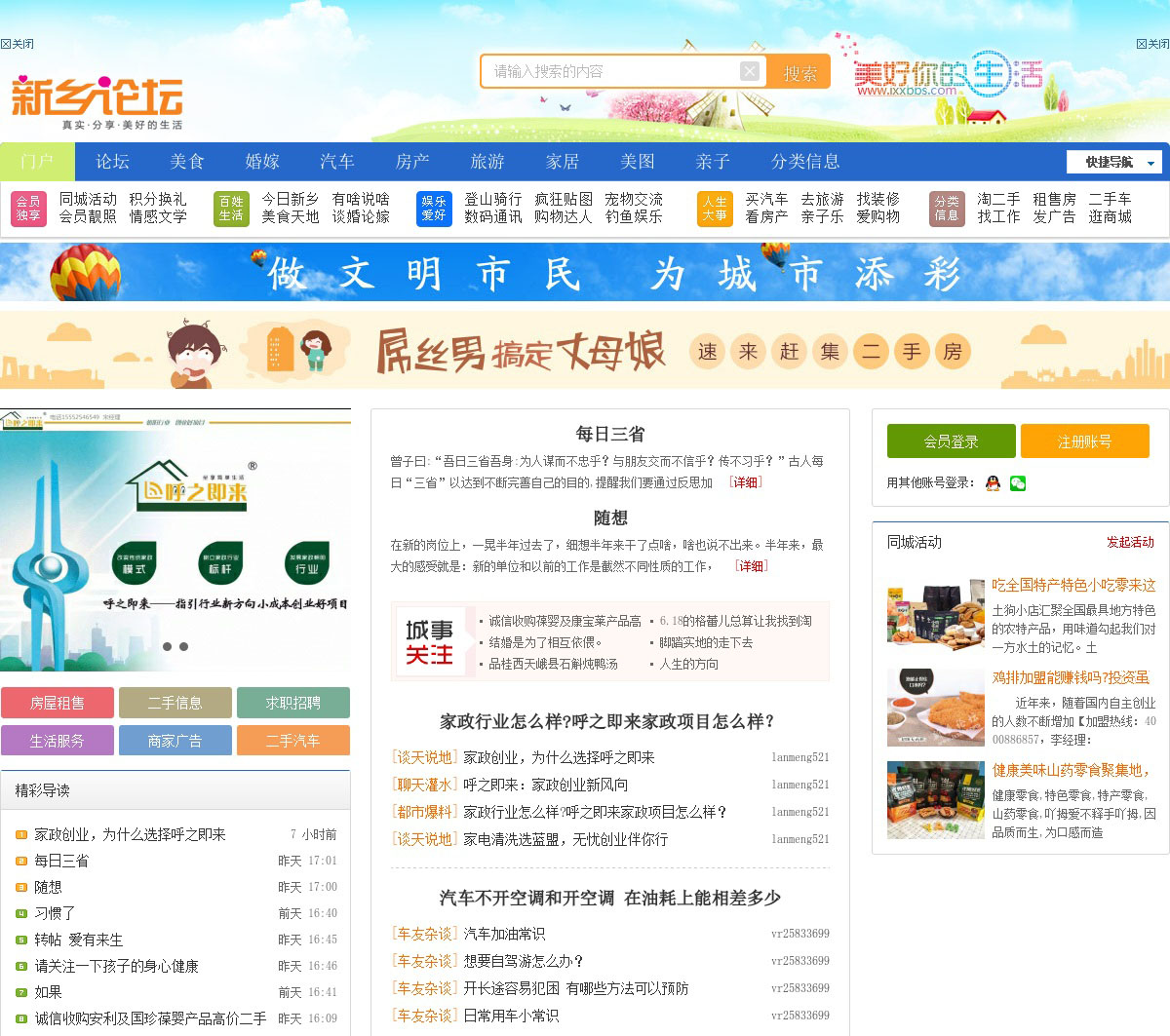Open the snack products activity thumbnail
The image size is (1170, 1036).
tap(936, 615)
